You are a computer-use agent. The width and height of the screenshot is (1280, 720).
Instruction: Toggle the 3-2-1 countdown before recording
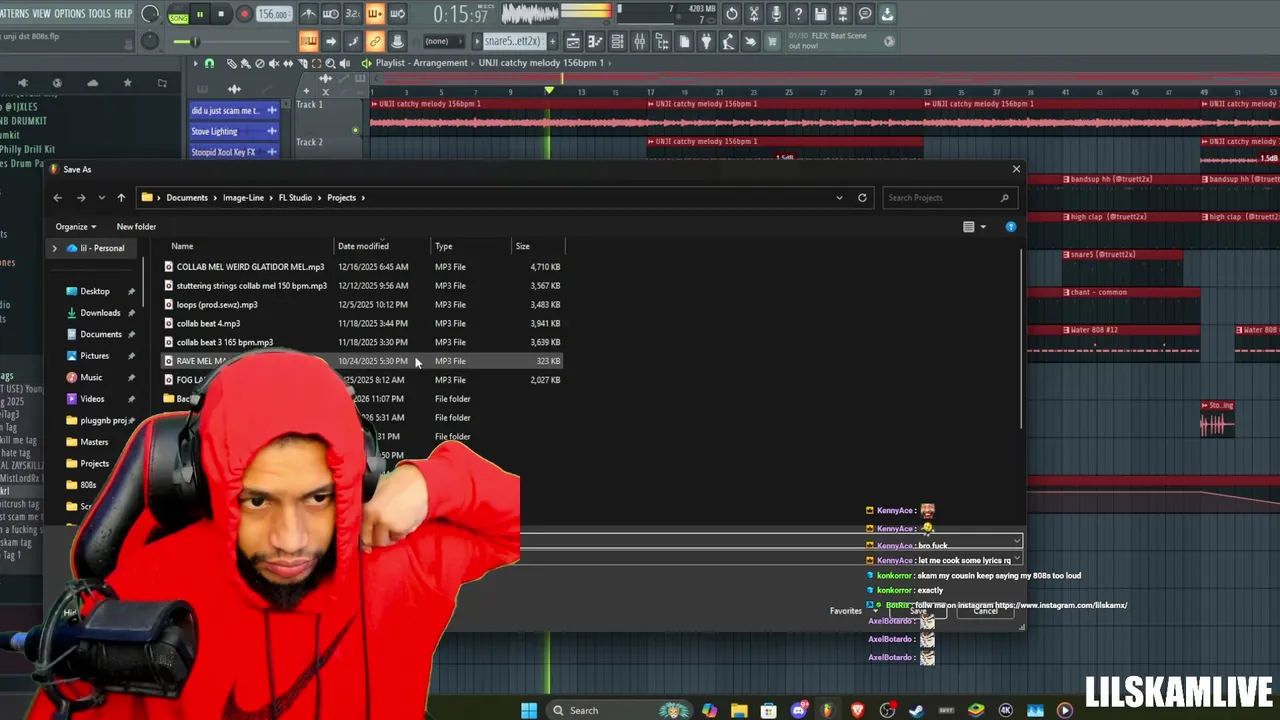tap(353, 14)
